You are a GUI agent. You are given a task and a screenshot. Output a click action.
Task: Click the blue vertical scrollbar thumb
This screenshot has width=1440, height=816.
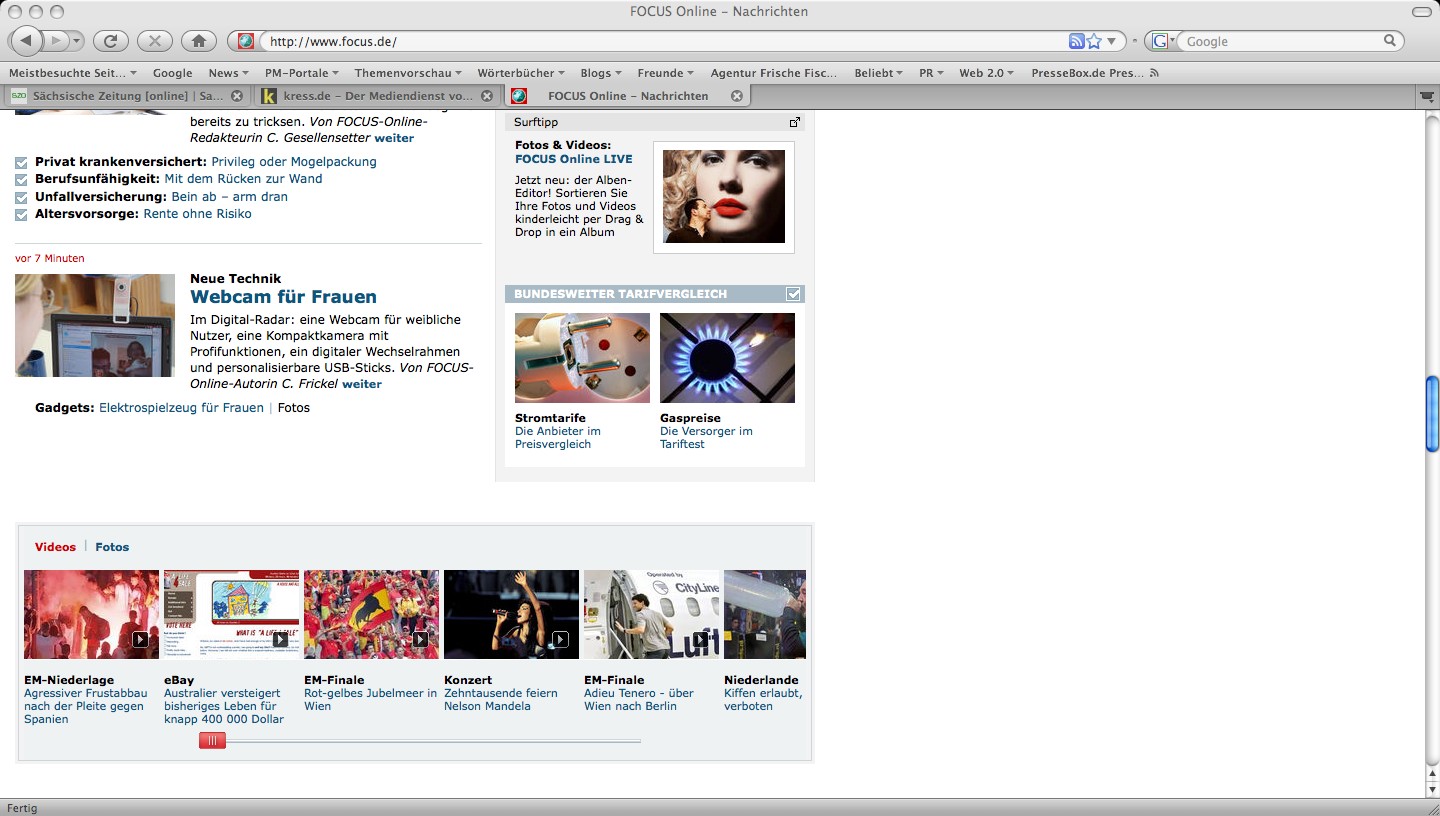tap(1432, 414)
